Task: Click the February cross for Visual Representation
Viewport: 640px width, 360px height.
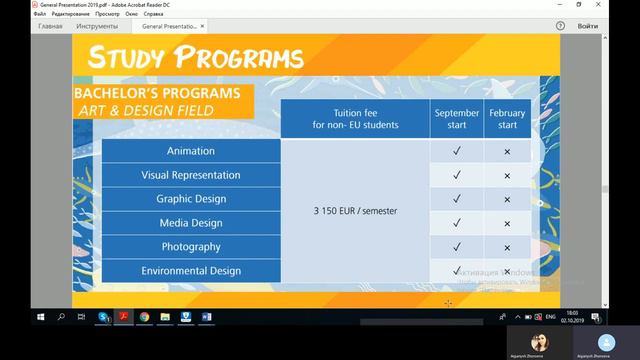Action: click(x=507, y=176)
